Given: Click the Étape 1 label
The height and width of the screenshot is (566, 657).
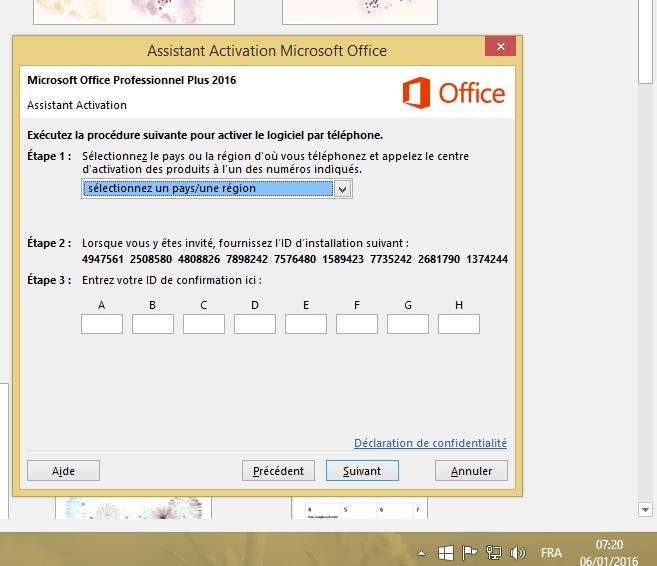Looking at the screenshot, I should (49, 156).
